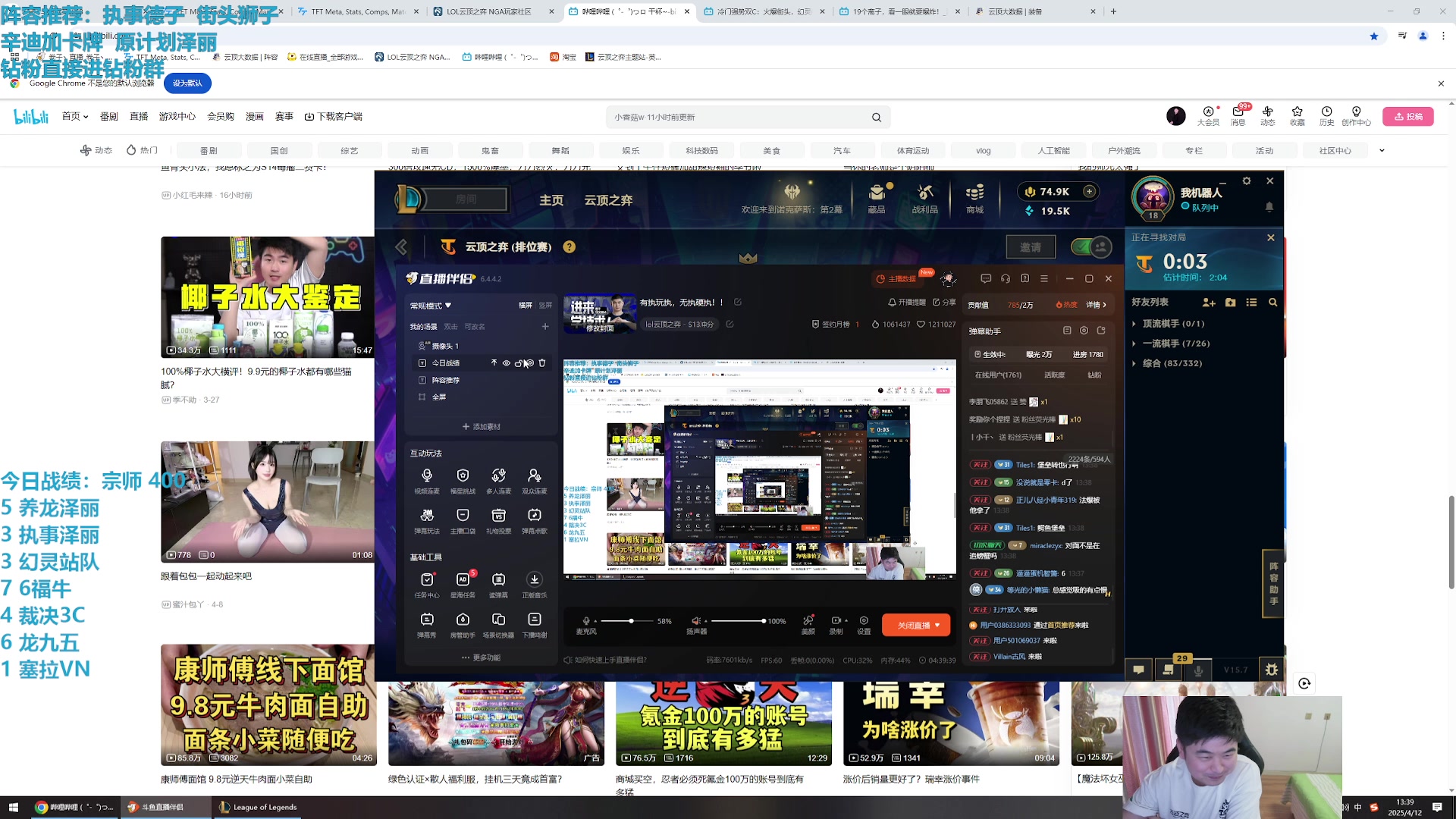The height and width of the screenshot is (819, 1456).
Task: Open 录制 recording options arrow
Action: click(x=846, y=620)
